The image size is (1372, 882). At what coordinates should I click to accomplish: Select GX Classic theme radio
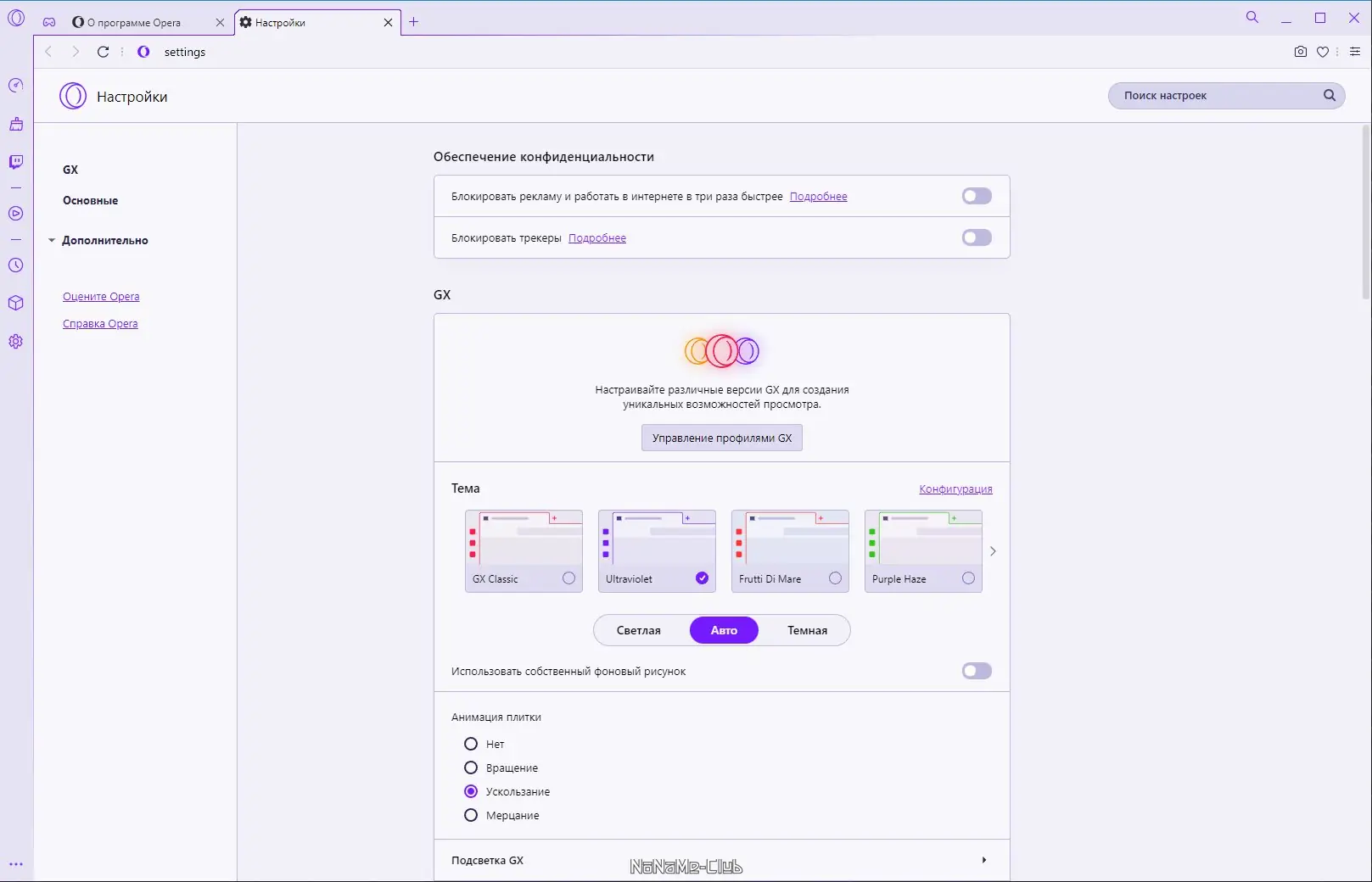coord(568,578)
